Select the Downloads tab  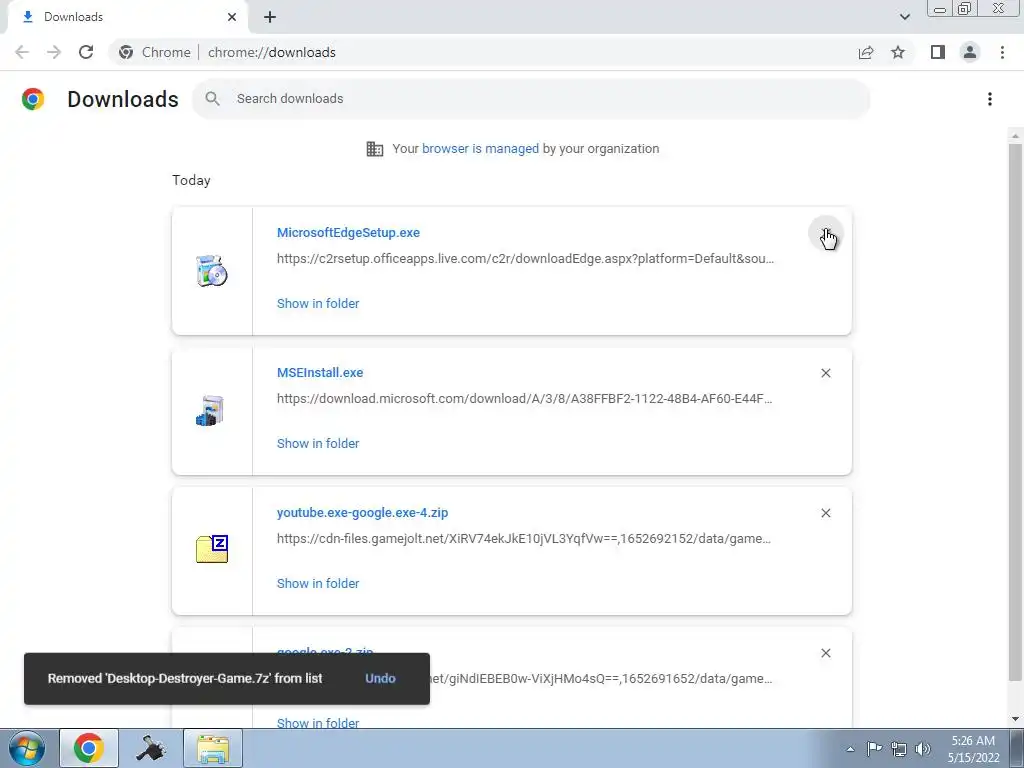127,17
